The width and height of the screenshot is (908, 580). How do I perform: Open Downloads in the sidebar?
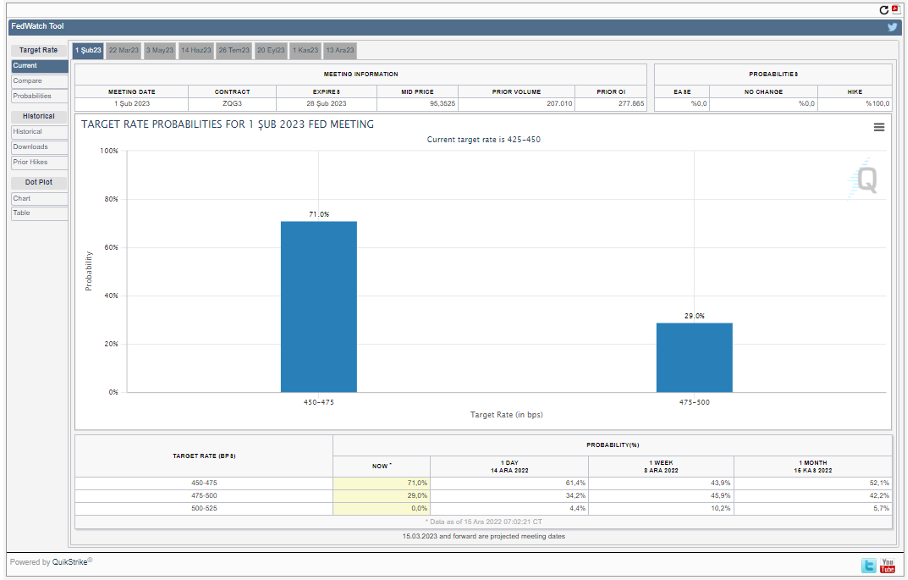tap(39, 147)
